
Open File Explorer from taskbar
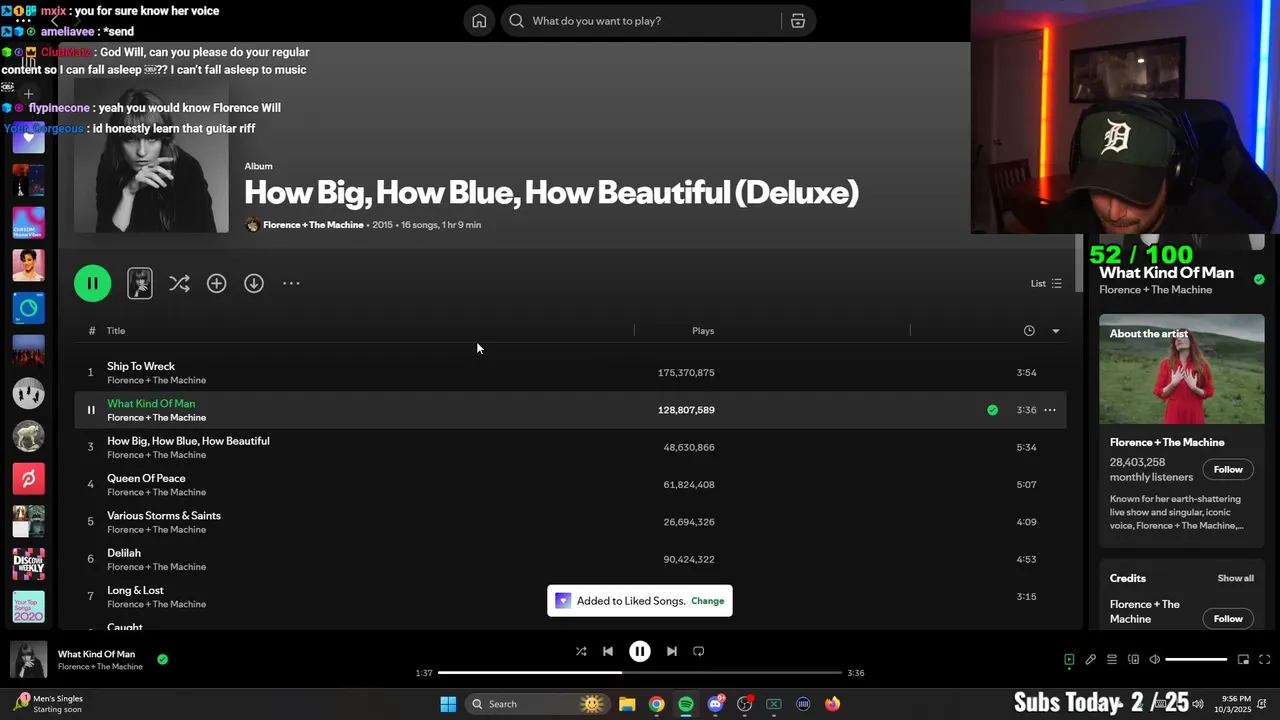tap(627, 704)
